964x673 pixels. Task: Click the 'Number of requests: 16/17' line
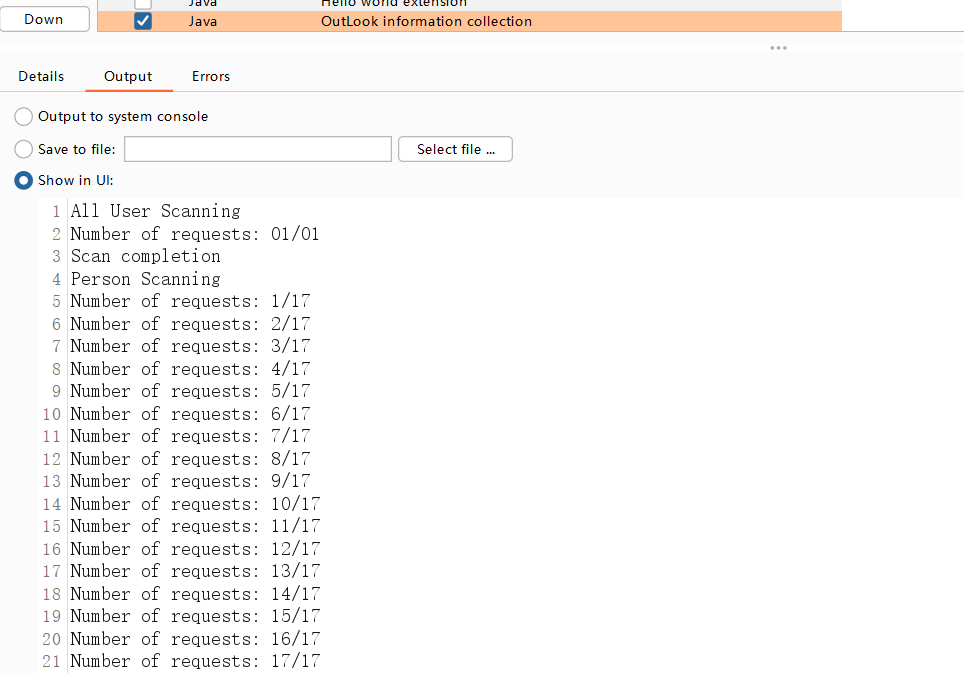pos(195,639)
